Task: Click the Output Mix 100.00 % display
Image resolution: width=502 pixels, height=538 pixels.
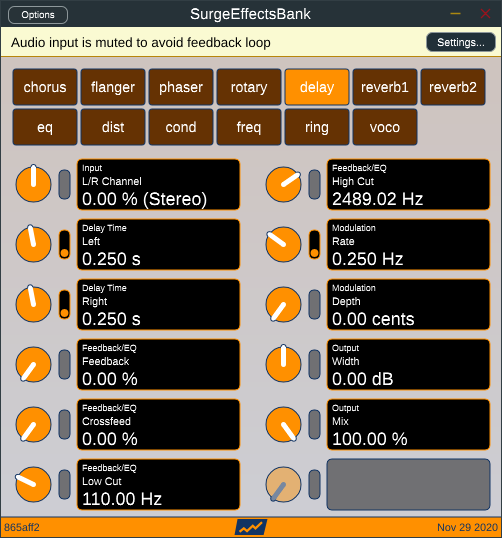Action: coord(408,424)
